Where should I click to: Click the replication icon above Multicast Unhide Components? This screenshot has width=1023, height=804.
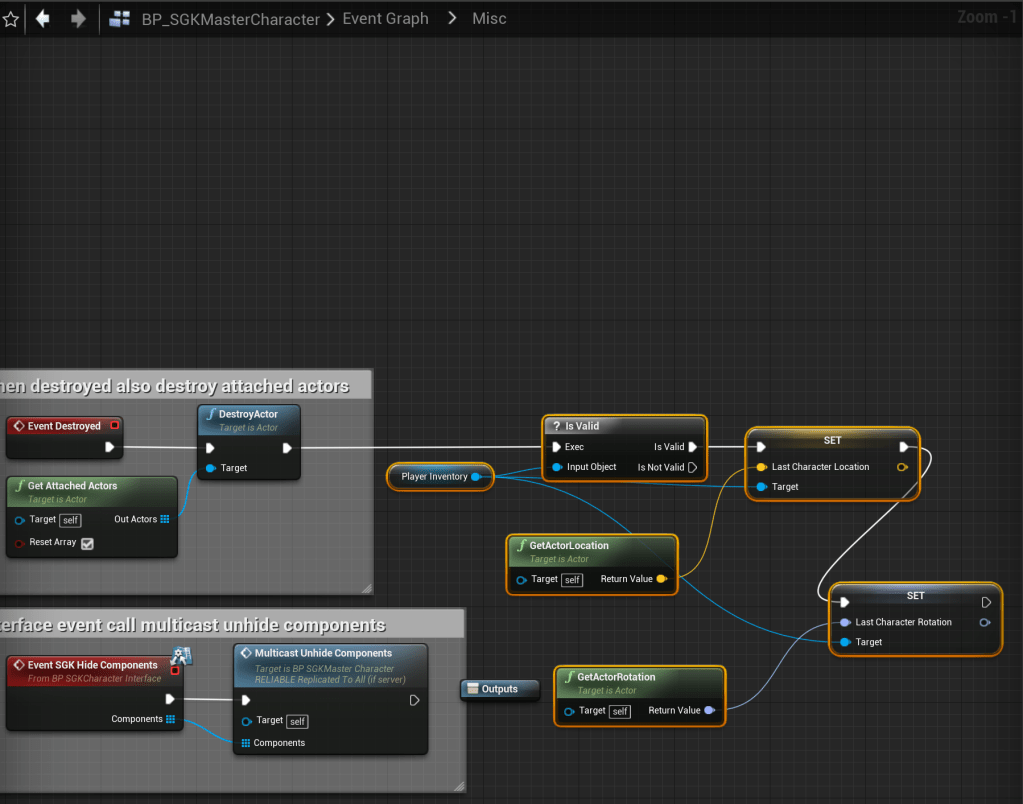pyautogui.click(x=181, y=656)
